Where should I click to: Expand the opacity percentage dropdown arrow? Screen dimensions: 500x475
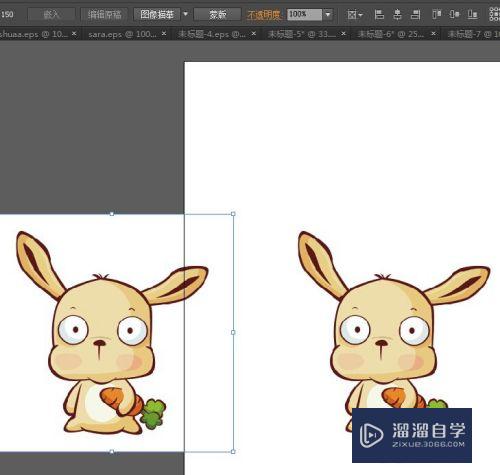(328, 15)
